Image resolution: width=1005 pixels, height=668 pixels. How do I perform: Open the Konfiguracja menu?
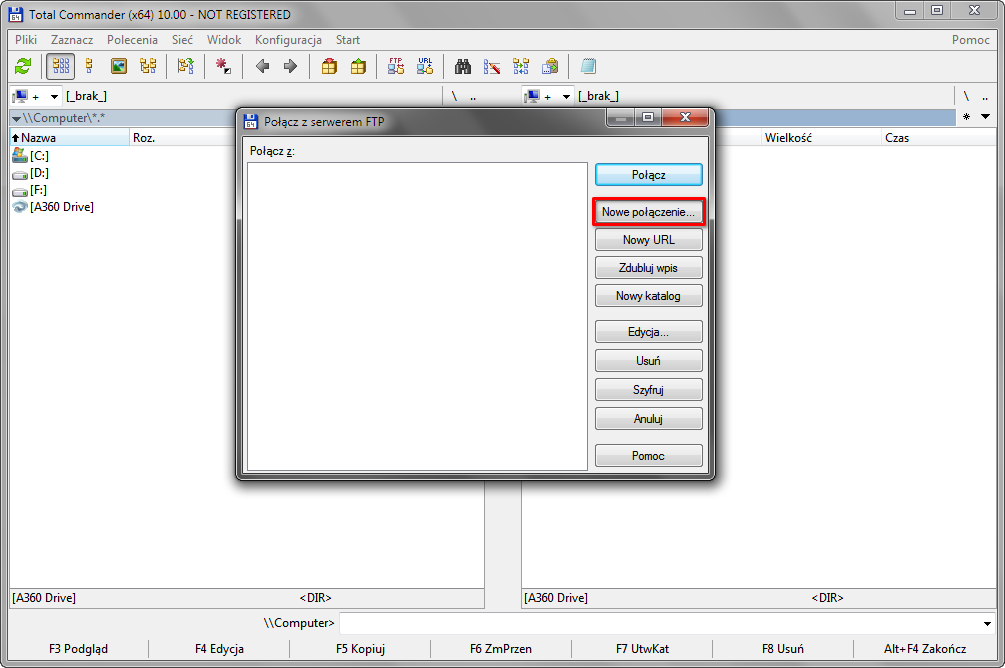pyautogui.click(x=288, y=40)
